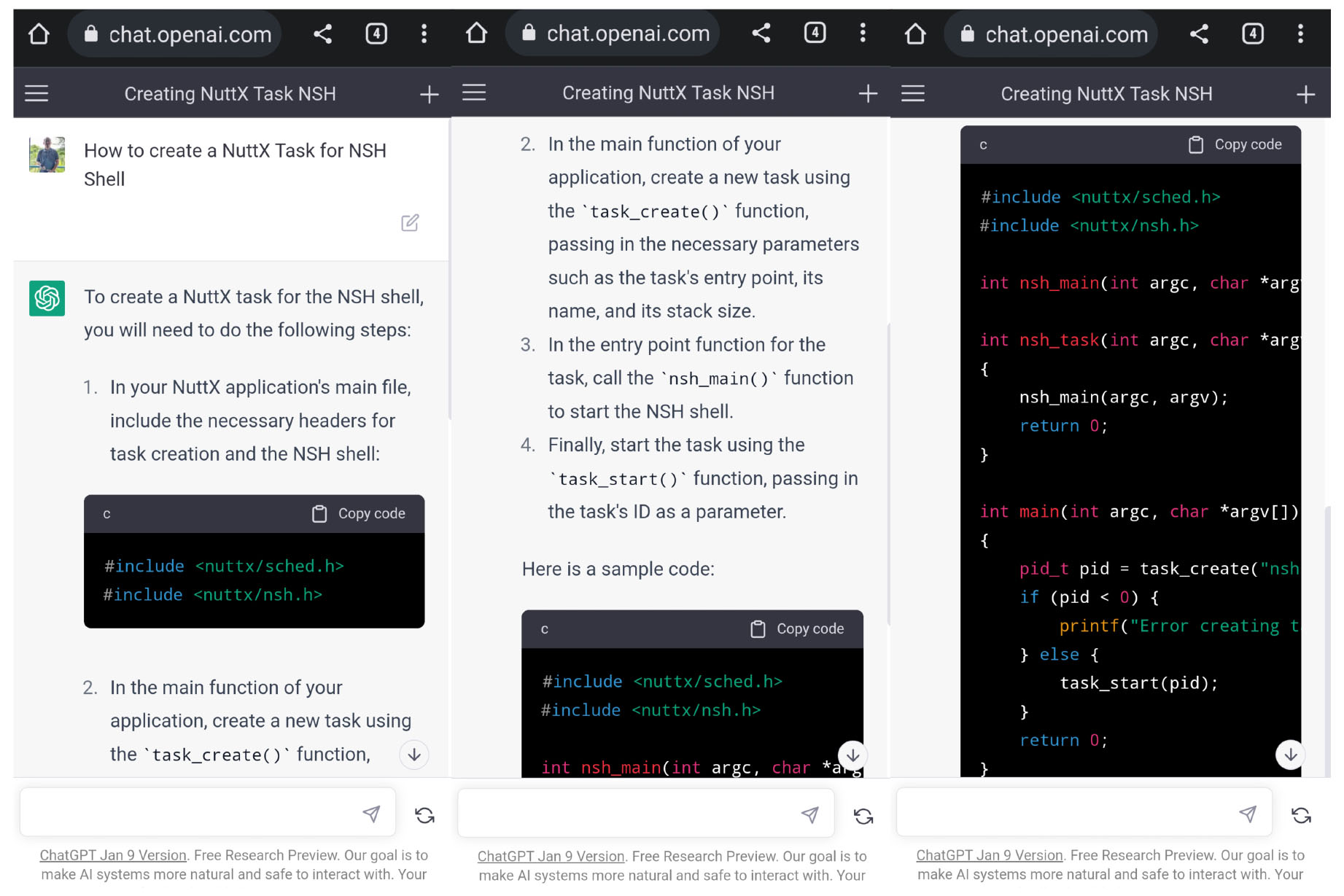
Task: Tap the home icon in the left browser panel
Action: click(39, 34)
